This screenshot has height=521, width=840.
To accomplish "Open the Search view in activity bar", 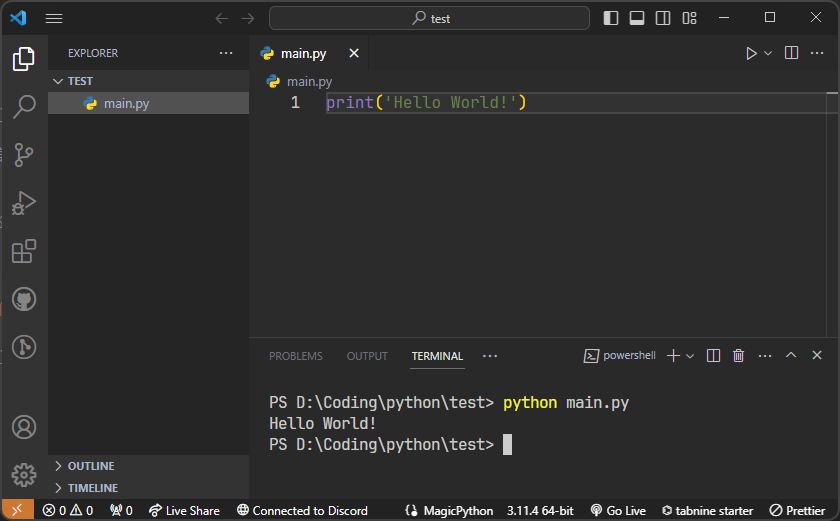I will click(x=24, y=106).
